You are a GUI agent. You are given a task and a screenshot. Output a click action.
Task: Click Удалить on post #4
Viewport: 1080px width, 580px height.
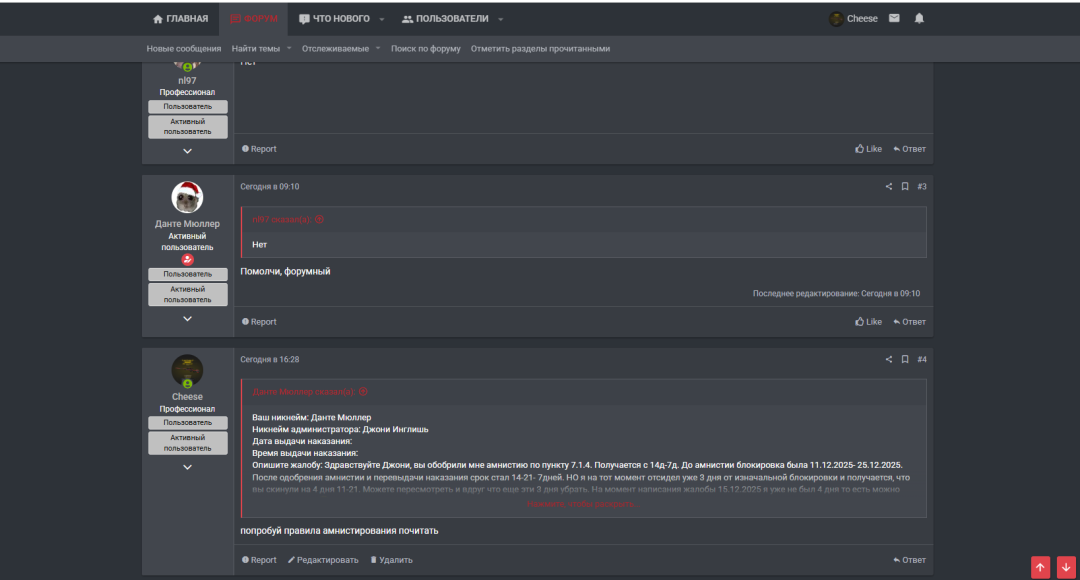[391, 560]
